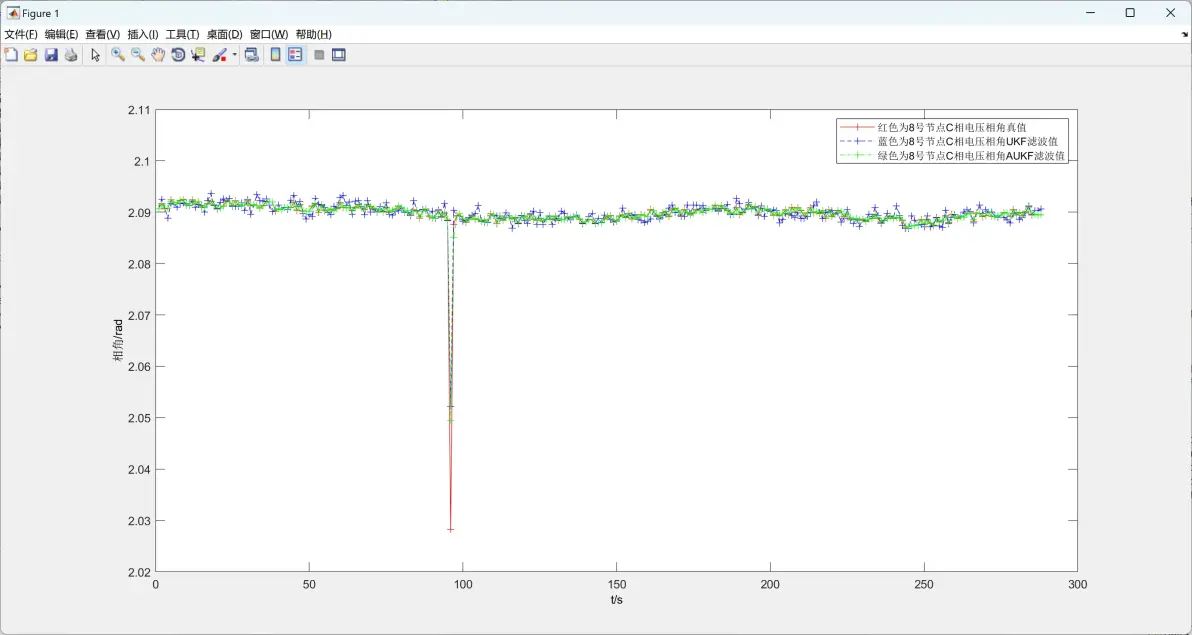Select the Zoom Out tool
Image resolution: width=1192 pixels, height=635 pixels.
(138, 55)
